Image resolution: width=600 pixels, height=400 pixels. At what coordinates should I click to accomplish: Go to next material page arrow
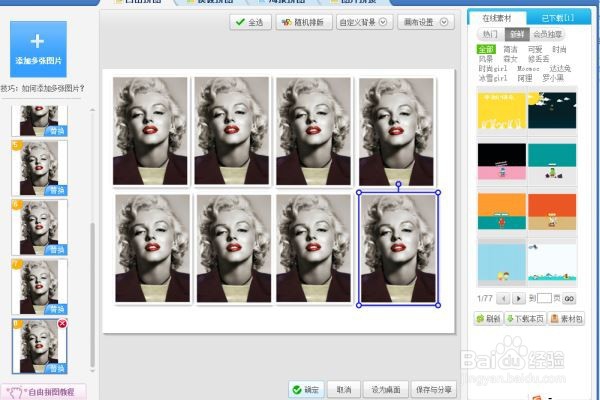518,298
